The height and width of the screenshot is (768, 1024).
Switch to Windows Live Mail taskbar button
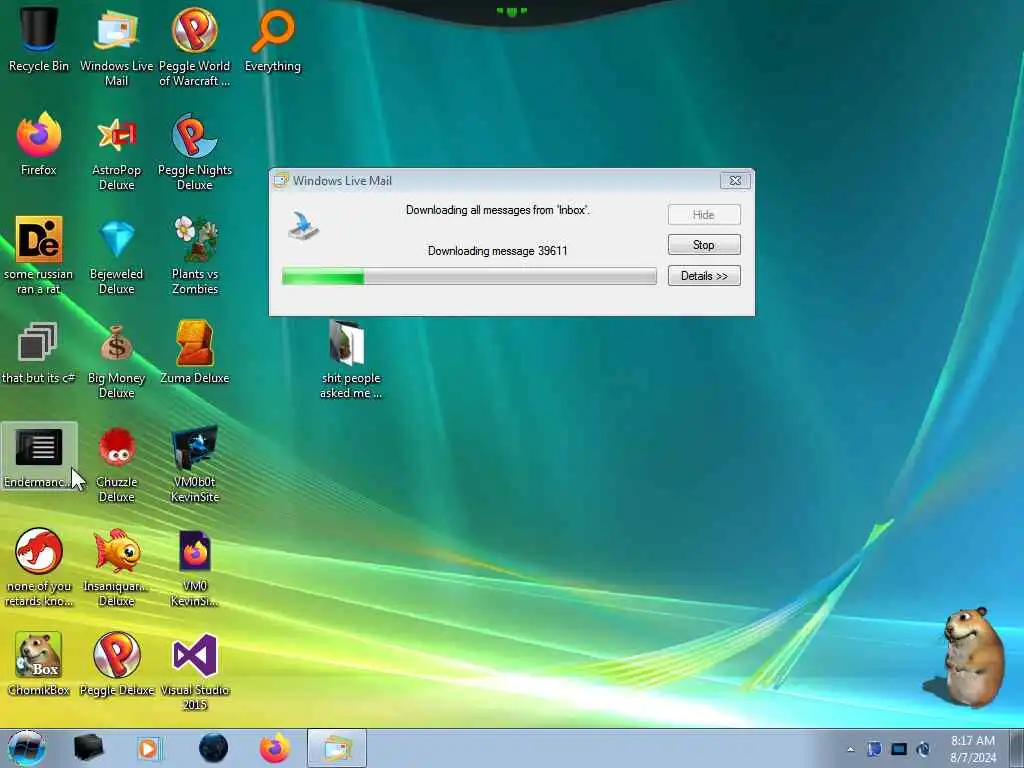click(337, 748)
